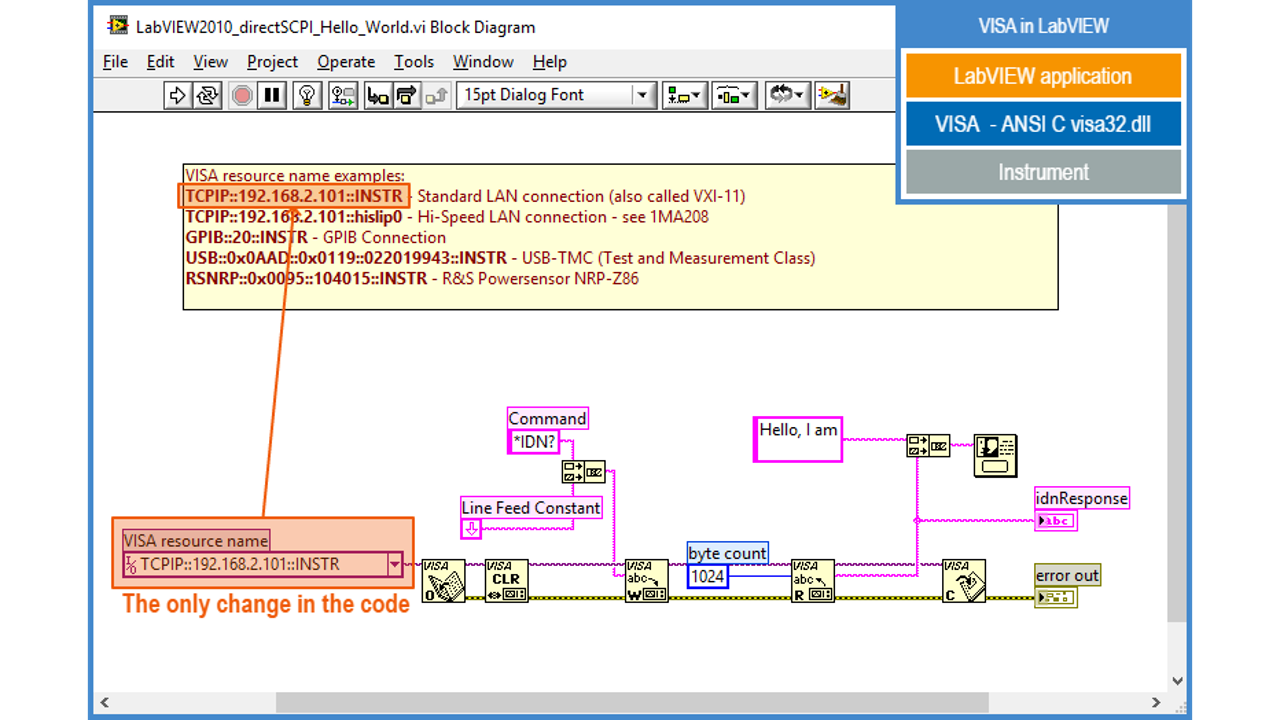Click the Pause button in toolbar
This screenshot has width=1280, height=720.
(x=272, y=95)
